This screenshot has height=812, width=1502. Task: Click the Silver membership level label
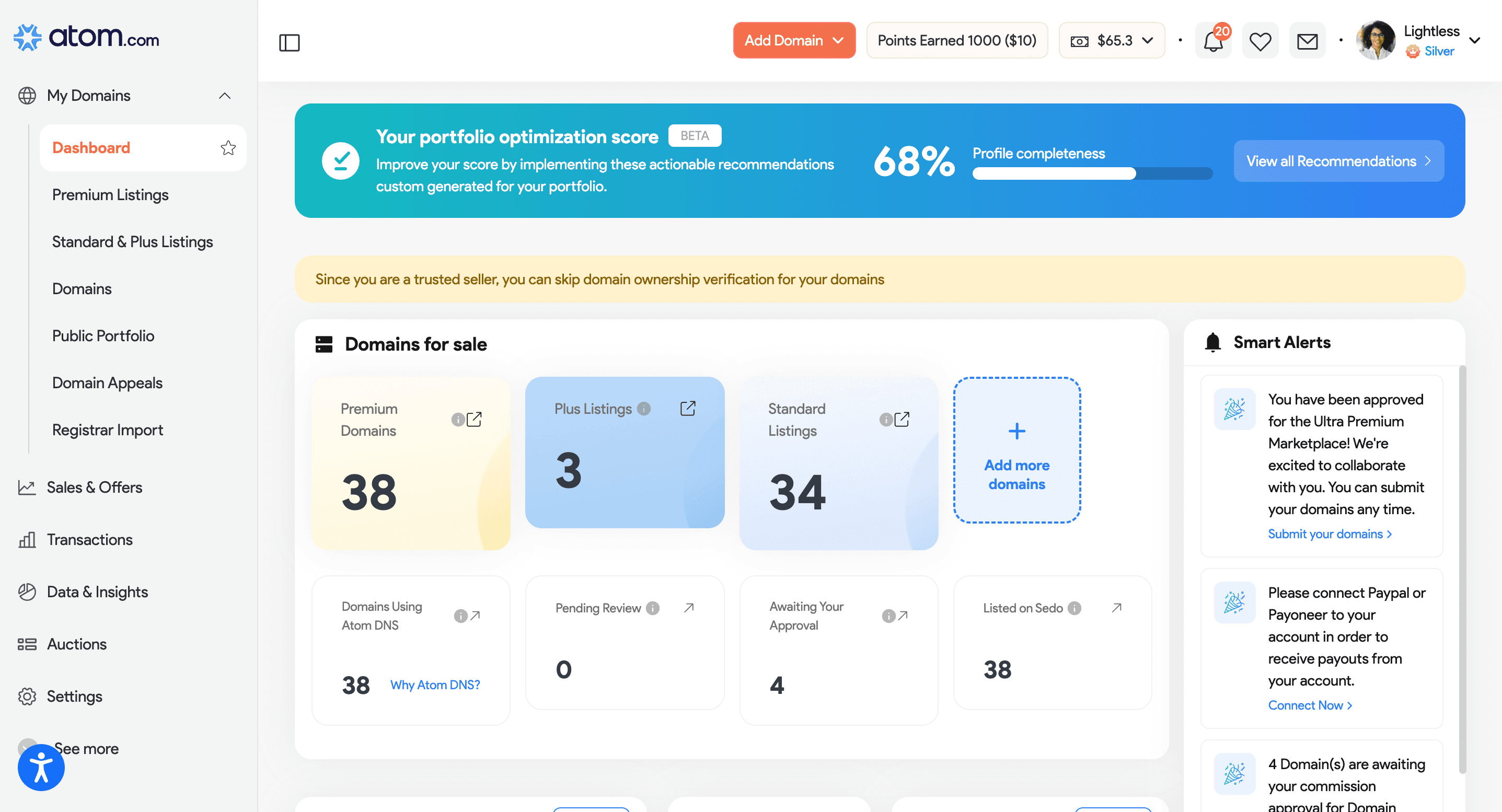click(1439, 51)
